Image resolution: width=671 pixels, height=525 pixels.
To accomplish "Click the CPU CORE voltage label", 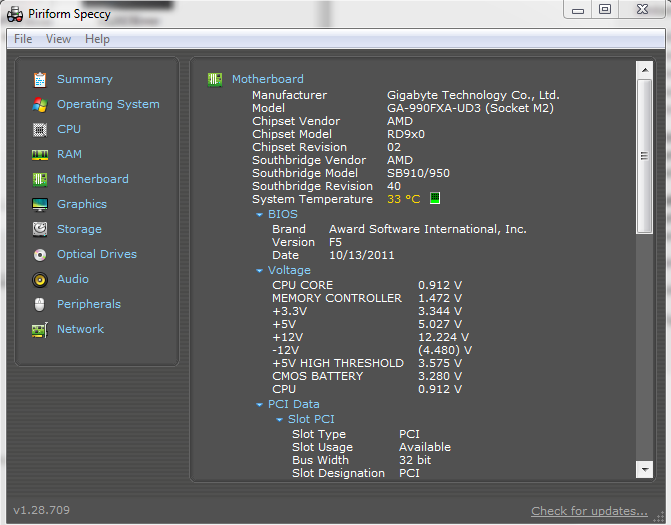I will [303, 285].
